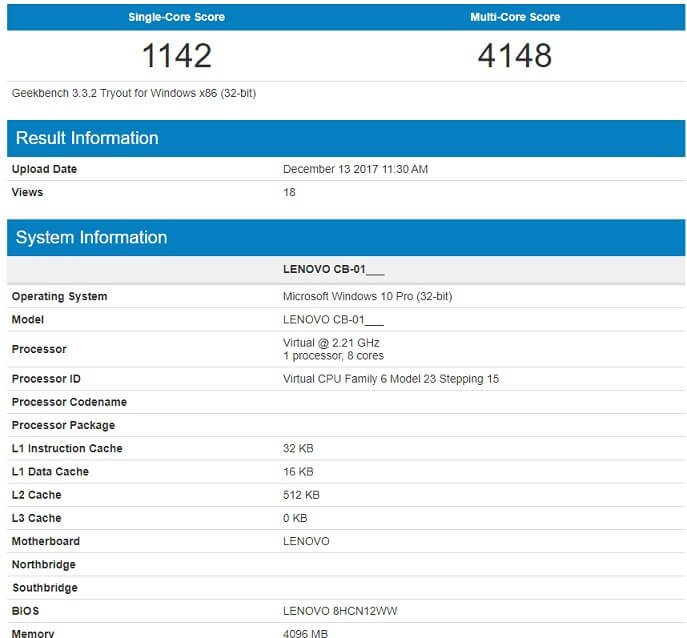Image resolution: width=687 pixels, height=638 pixels.
Task: Click the Views label
Action: click(x=27, y=192)
